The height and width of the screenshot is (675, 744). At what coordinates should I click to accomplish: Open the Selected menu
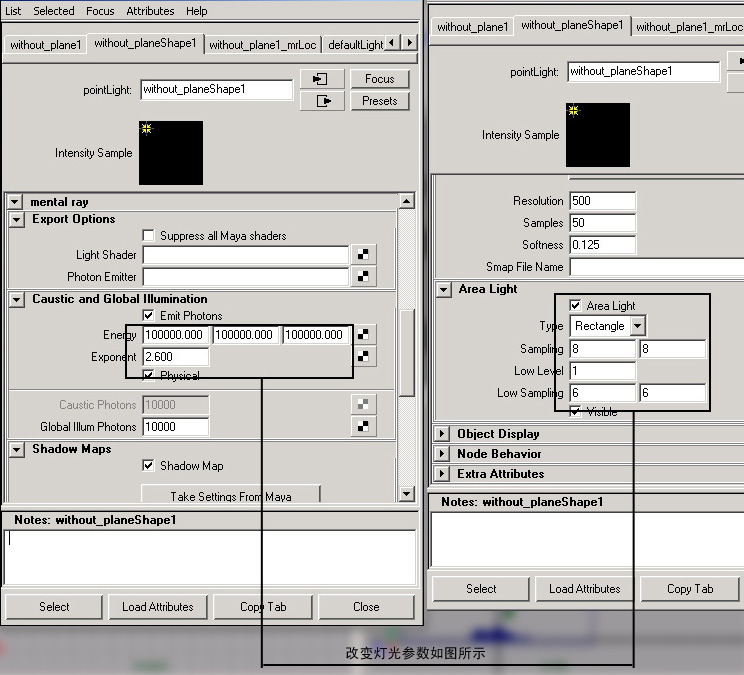coord(54,11)
